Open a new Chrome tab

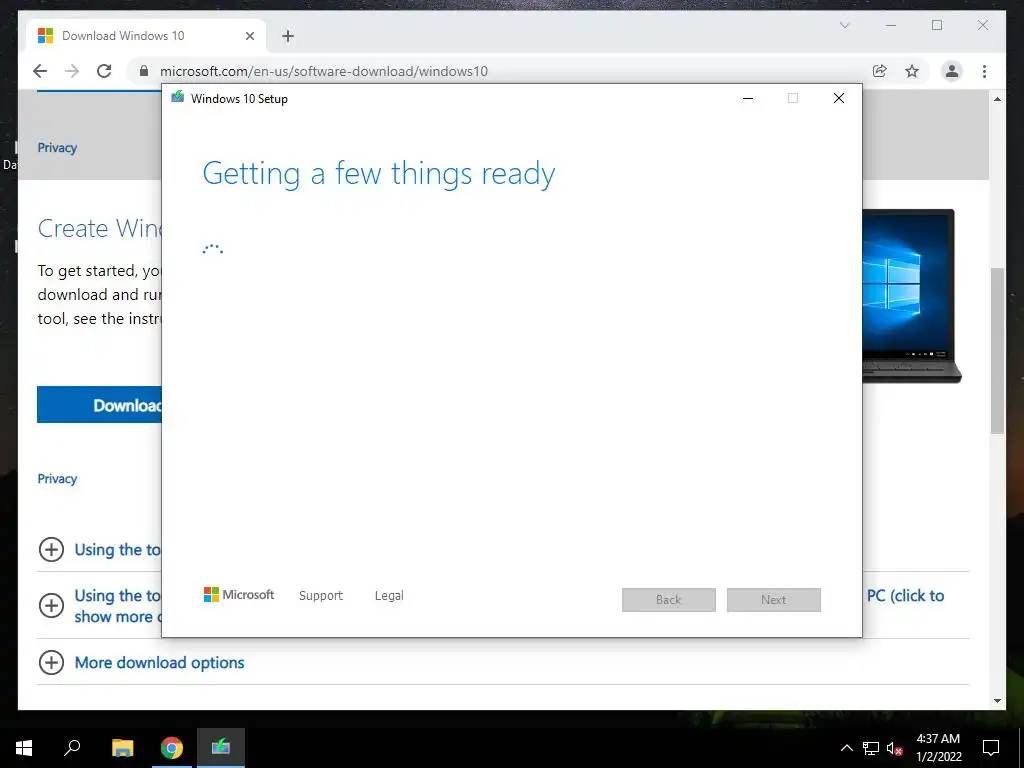click(288, 36)
